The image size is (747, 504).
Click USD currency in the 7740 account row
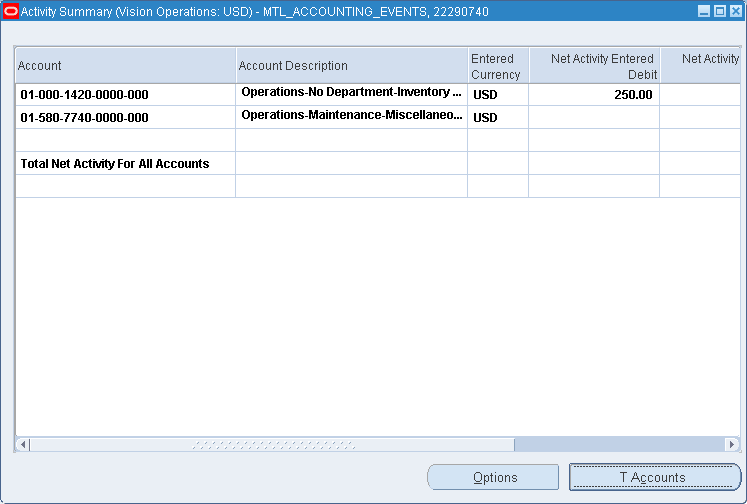(498, 117)
